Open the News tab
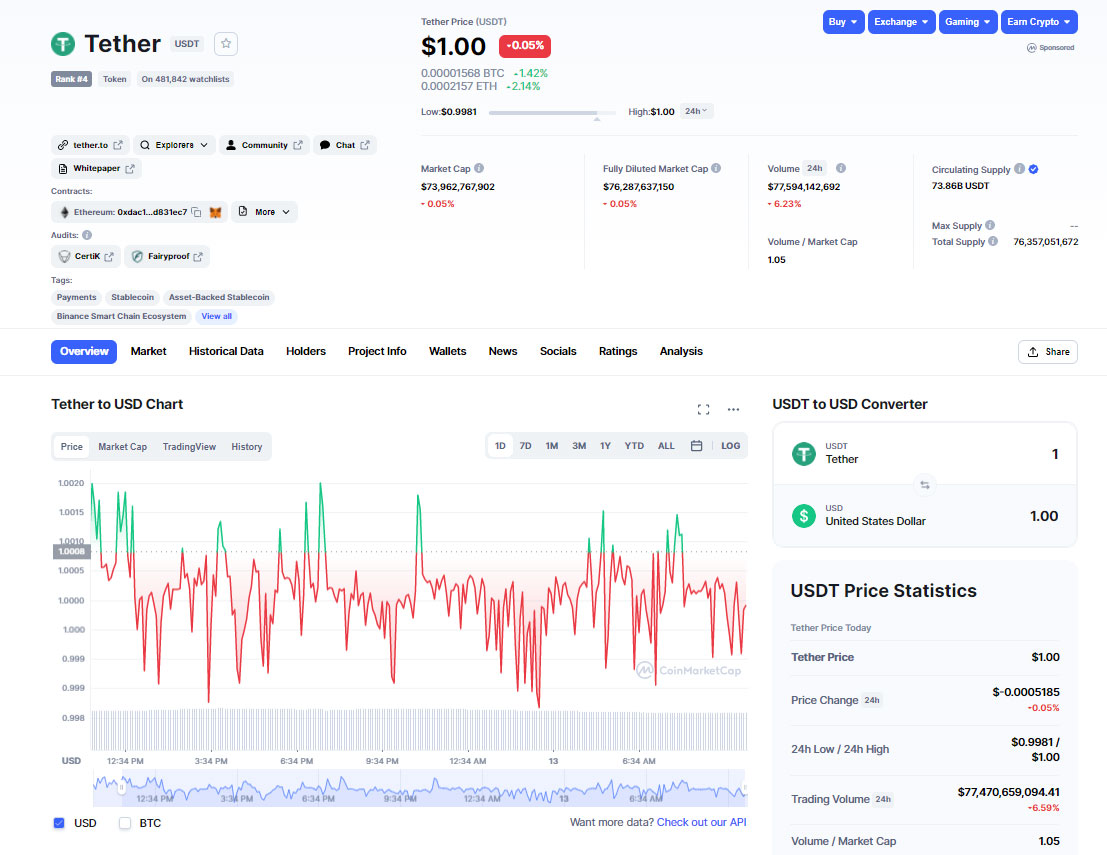The width and height of the screenshot is (1107, 855). [503, 352]
